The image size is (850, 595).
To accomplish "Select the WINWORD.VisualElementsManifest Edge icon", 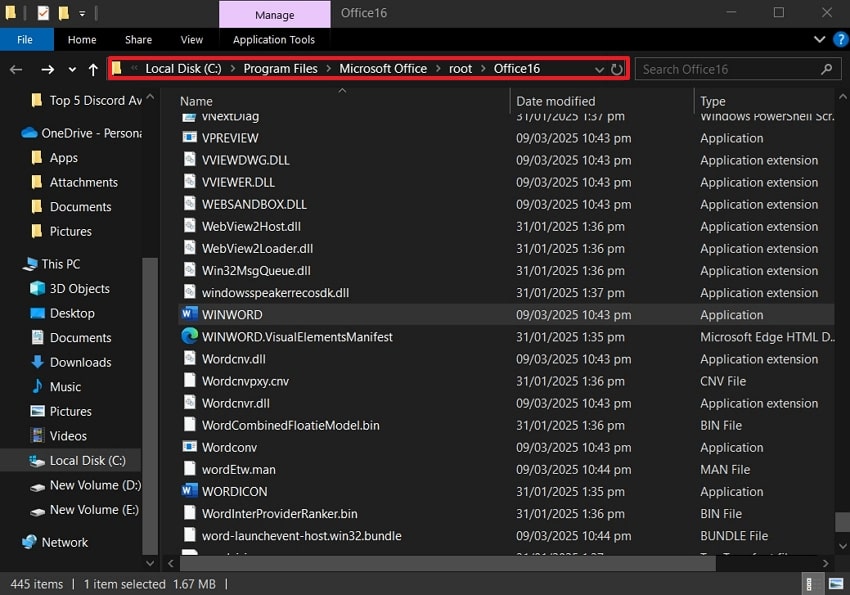I will [189, 337].
